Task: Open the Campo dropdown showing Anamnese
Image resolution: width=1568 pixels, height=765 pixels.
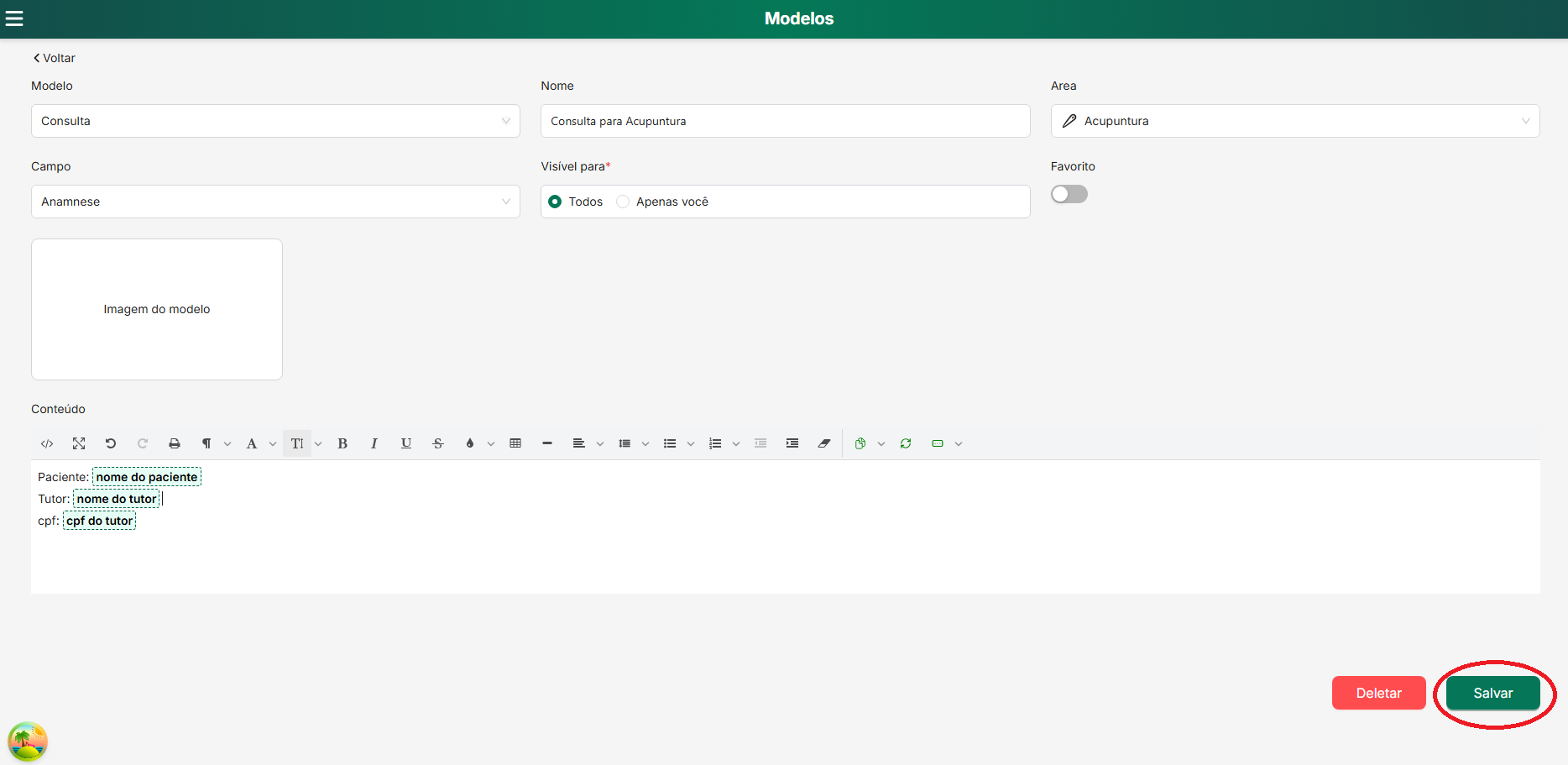Action: [x=275, y=202]
